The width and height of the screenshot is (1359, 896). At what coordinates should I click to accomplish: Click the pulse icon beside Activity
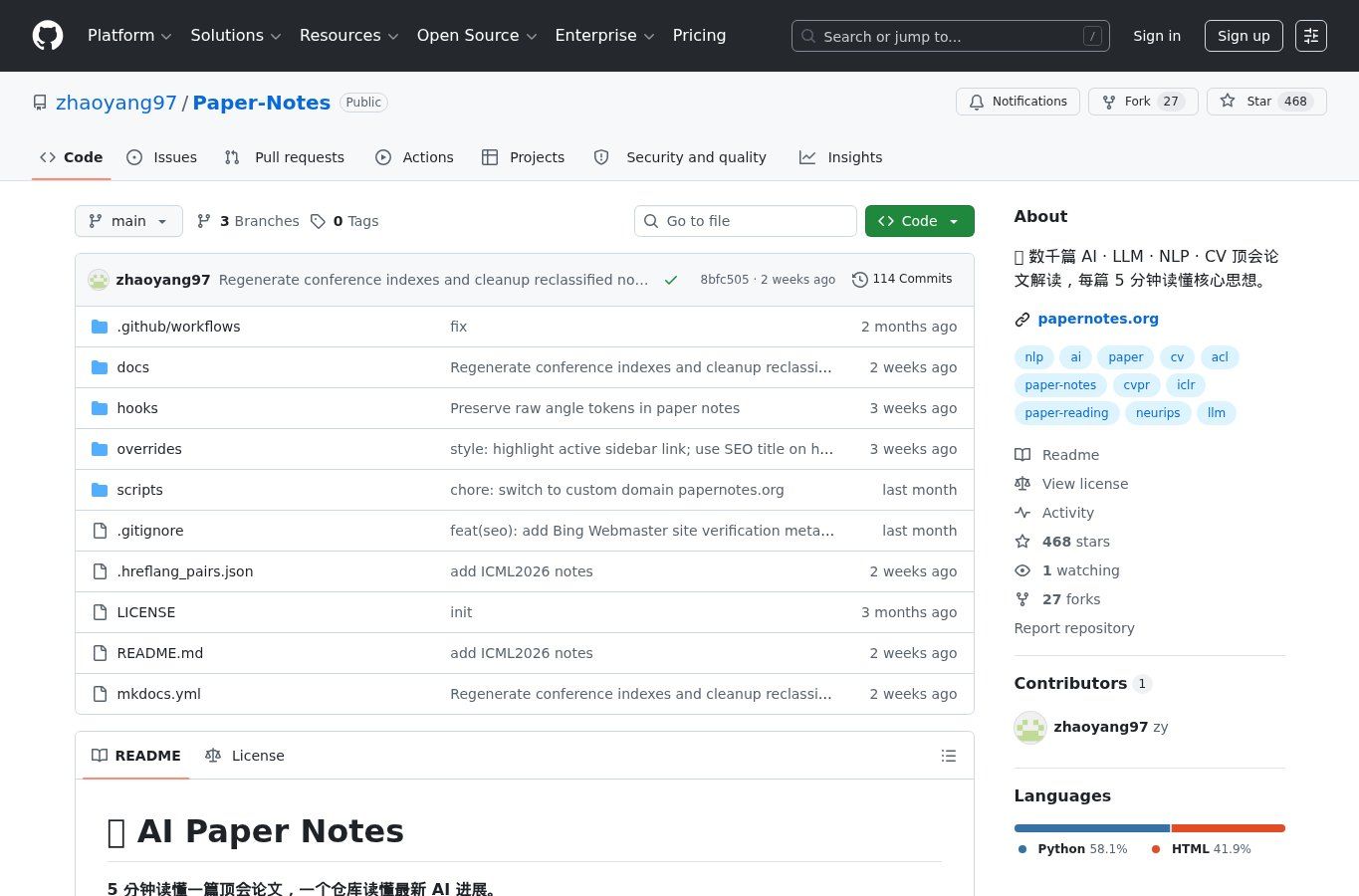[x=1022, y=513]
